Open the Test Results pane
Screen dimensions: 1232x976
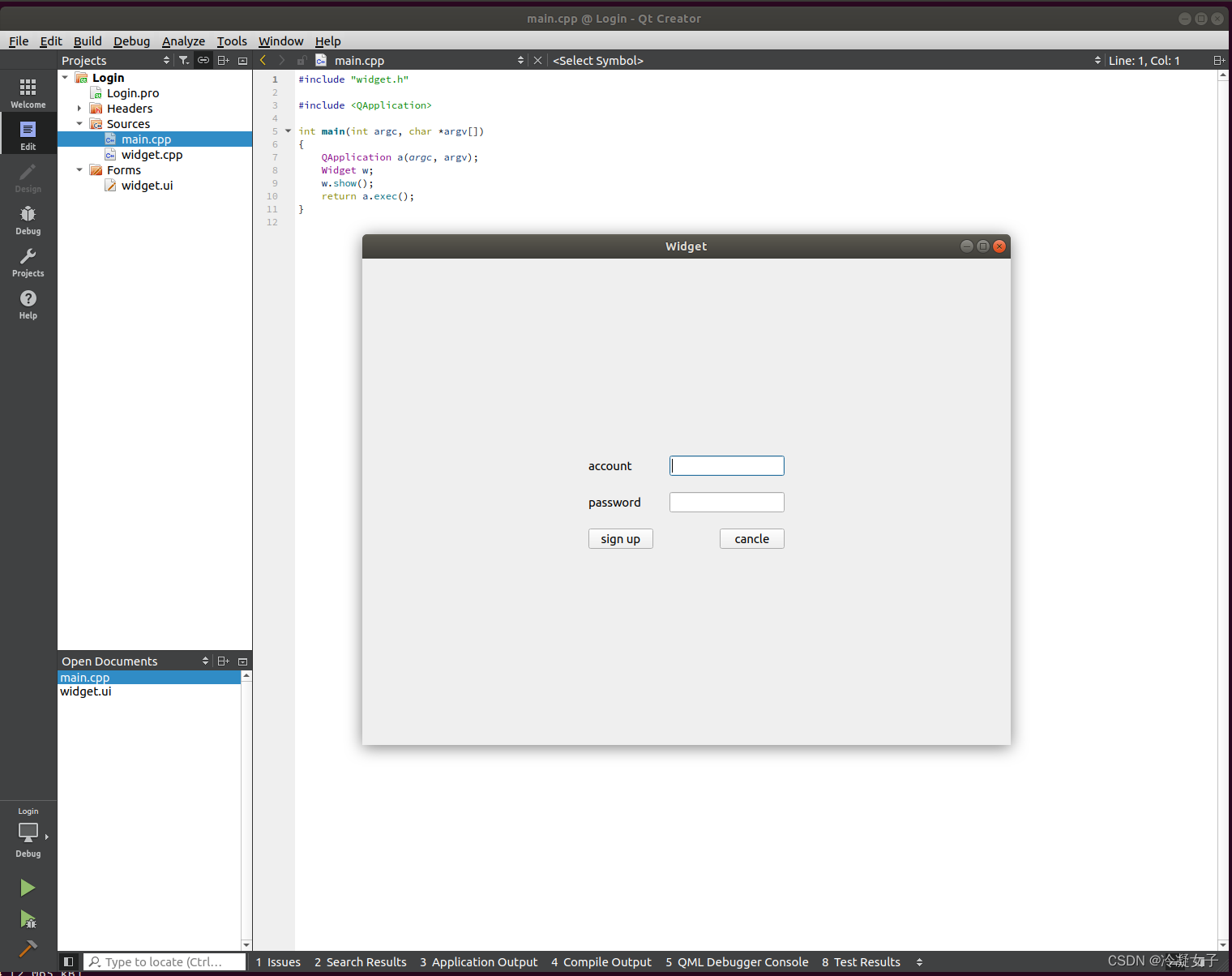861,961
